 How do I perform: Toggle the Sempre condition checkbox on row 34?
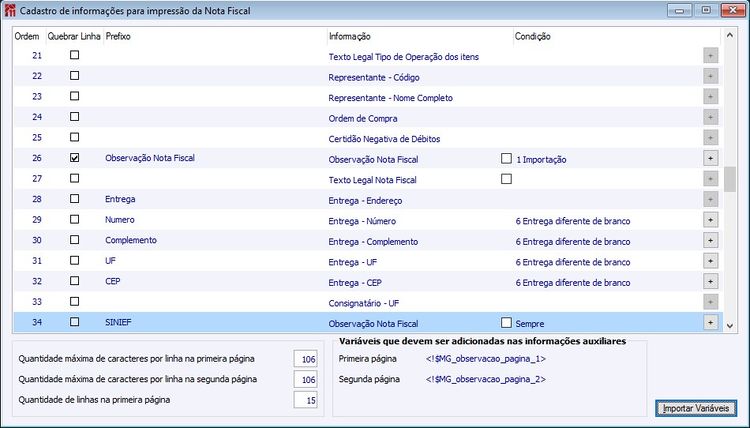pyautogui.click(x=506, y=322)
